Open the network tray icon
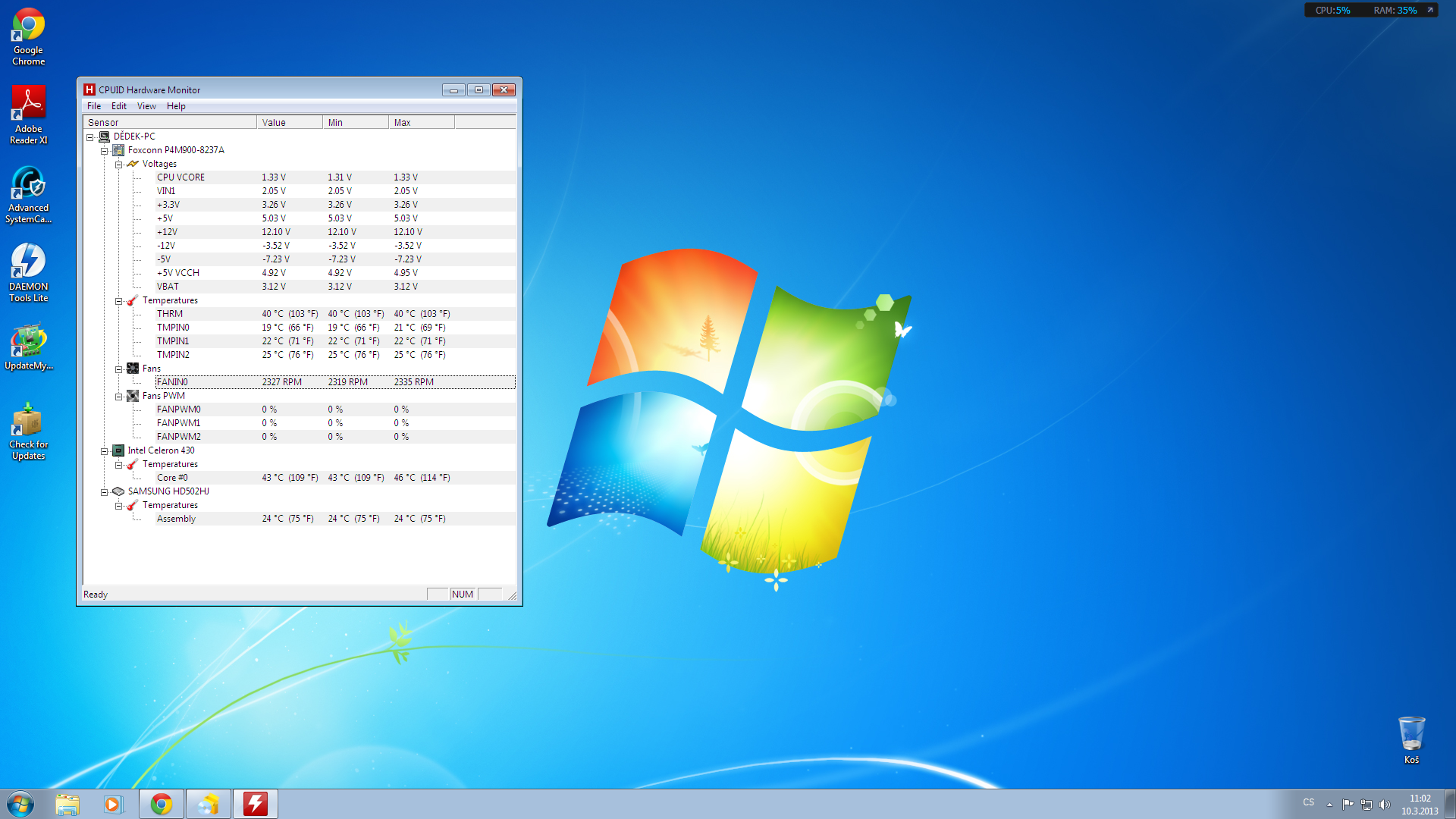1456x819 pixels. 1367,804
